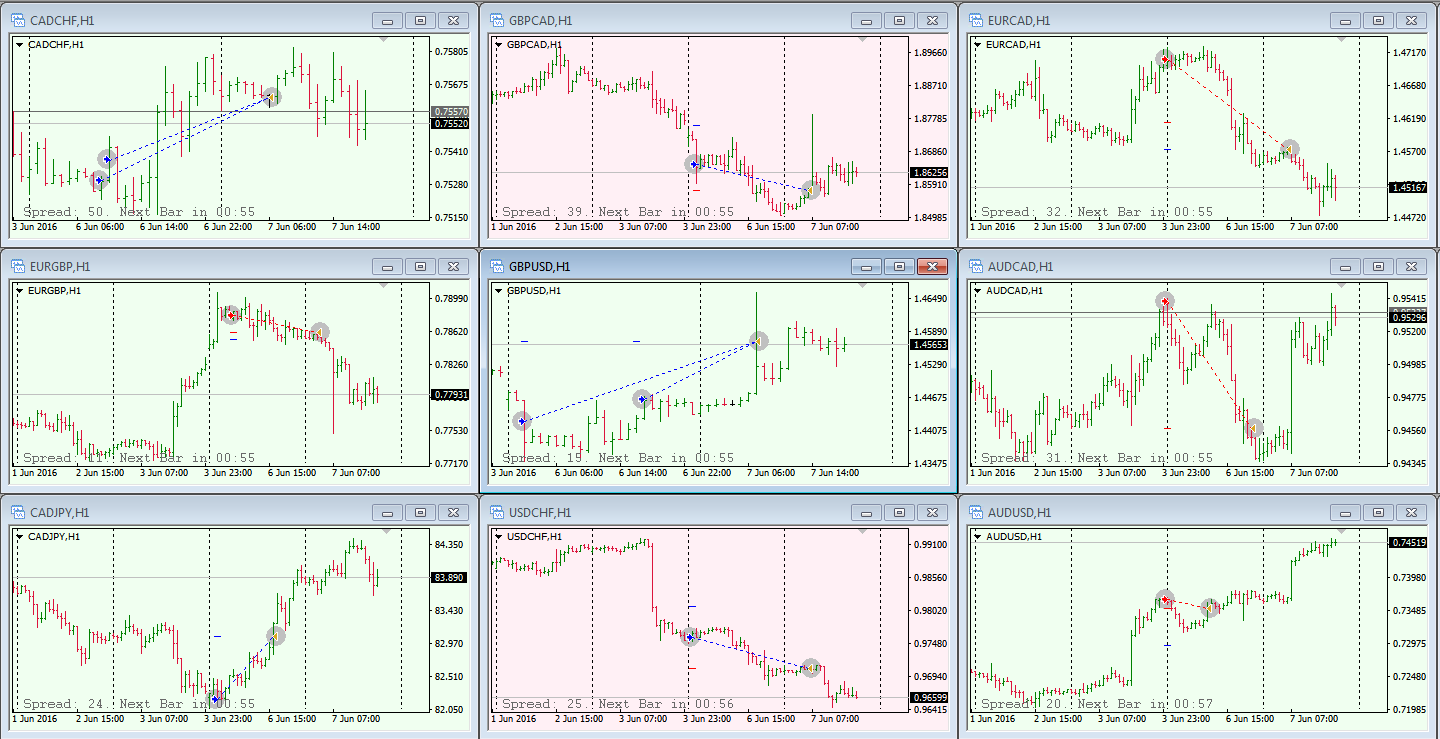This screenshot has width=1440, height=739.
Task: Click the CADCHF,H1 window chart icon
Action: point(18,20)
